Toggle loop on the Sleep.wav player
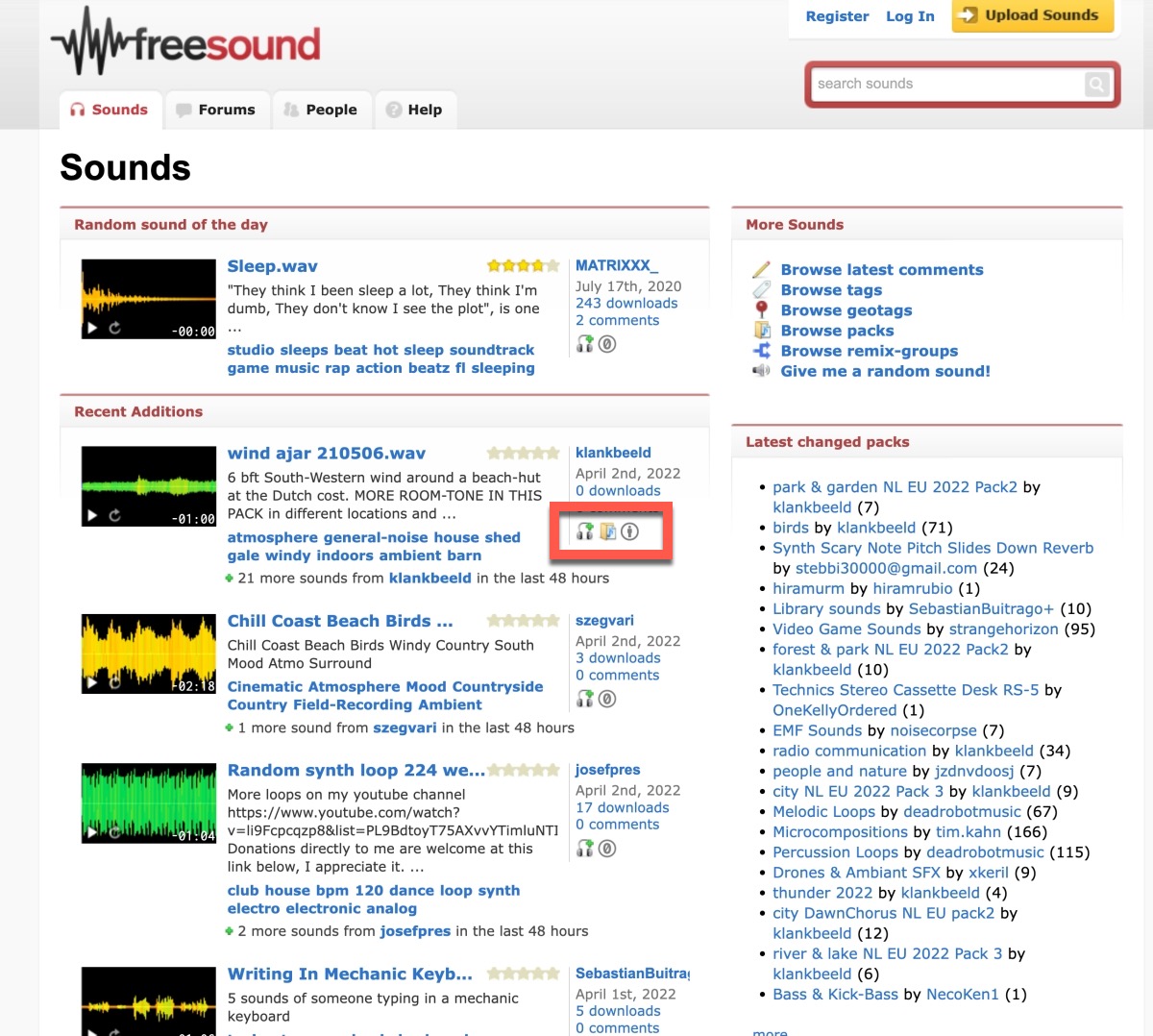 pyautogui.click(x=114, y=328)
